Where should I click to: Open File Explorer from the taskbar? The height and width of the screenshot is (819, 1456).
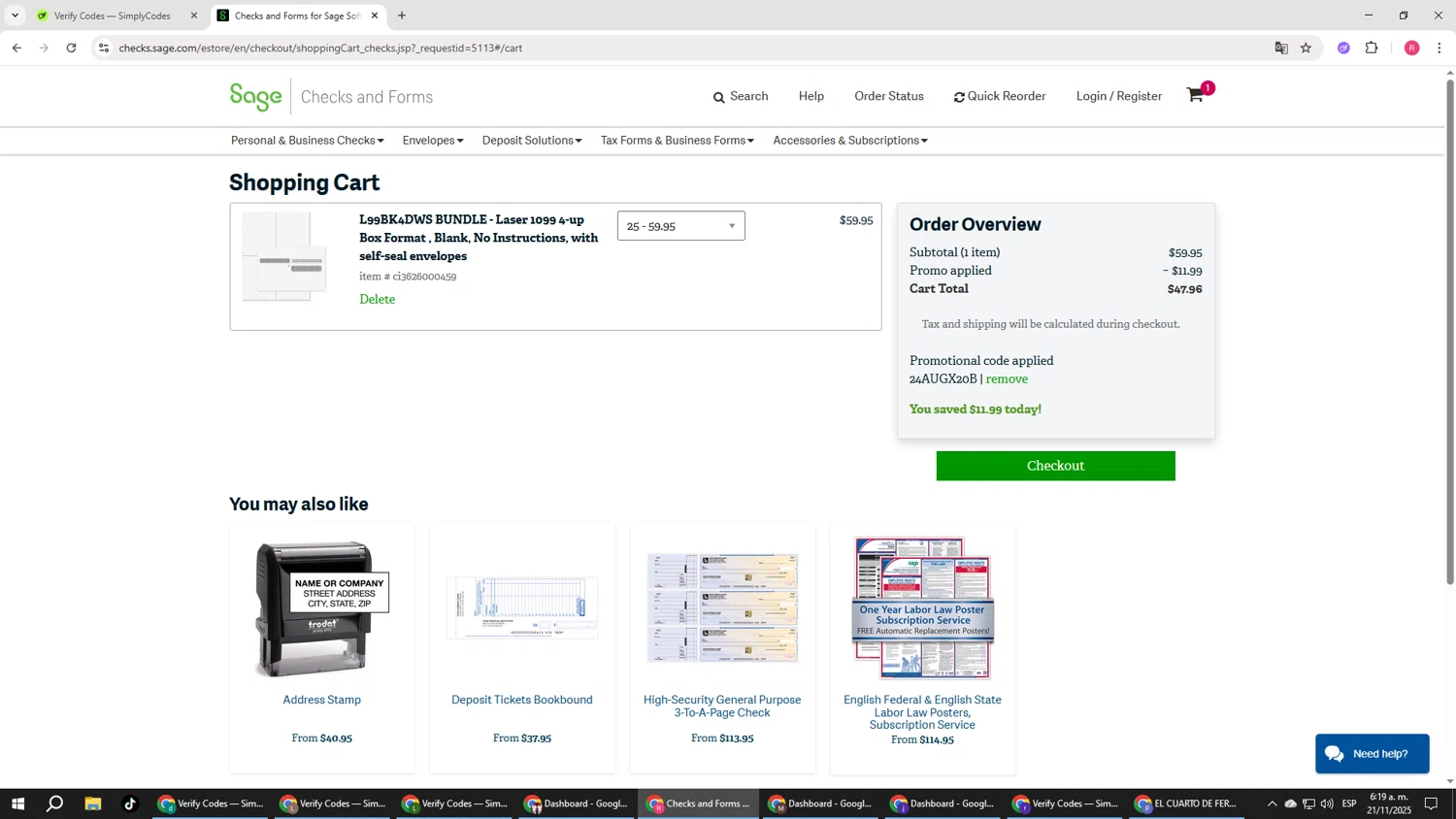point(92,803)
